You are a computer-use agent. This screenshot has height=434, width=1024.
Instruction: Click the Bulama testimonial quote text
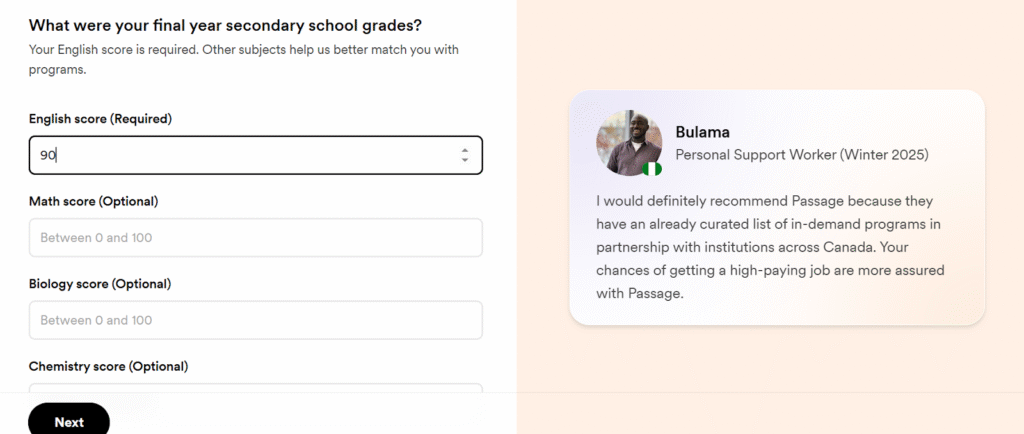771,247
